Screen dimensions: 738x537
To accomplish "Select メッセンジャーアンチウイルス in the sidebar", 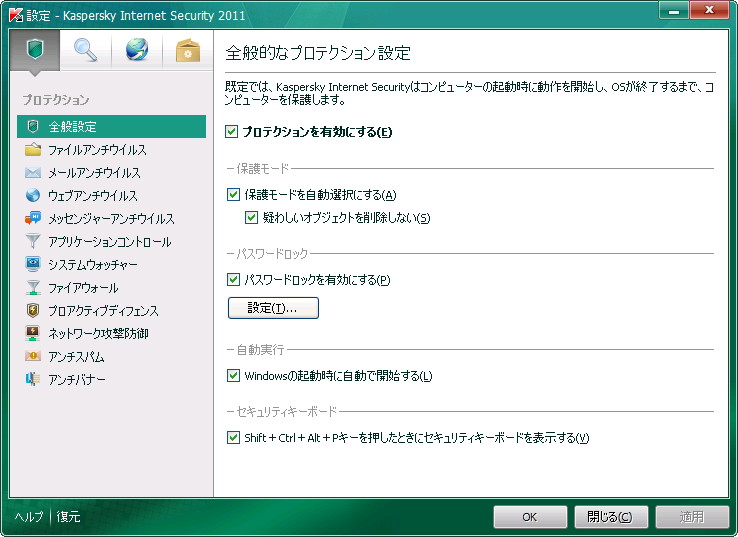I will coord(112,218).
